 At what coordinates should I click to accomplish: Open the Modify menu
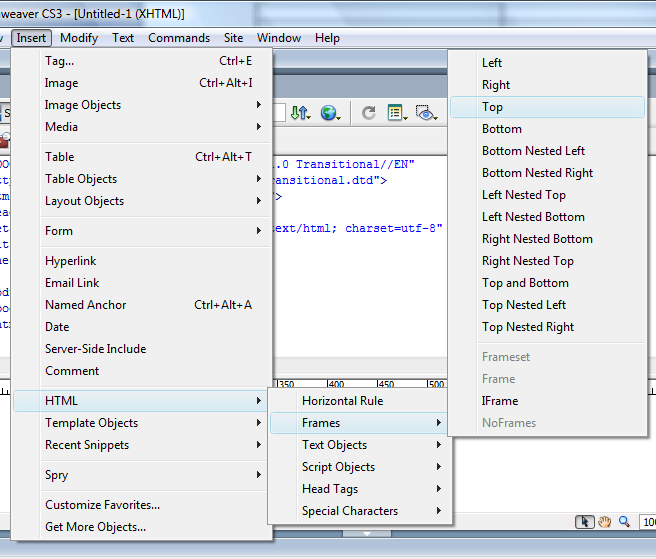[x=79, y=38]
